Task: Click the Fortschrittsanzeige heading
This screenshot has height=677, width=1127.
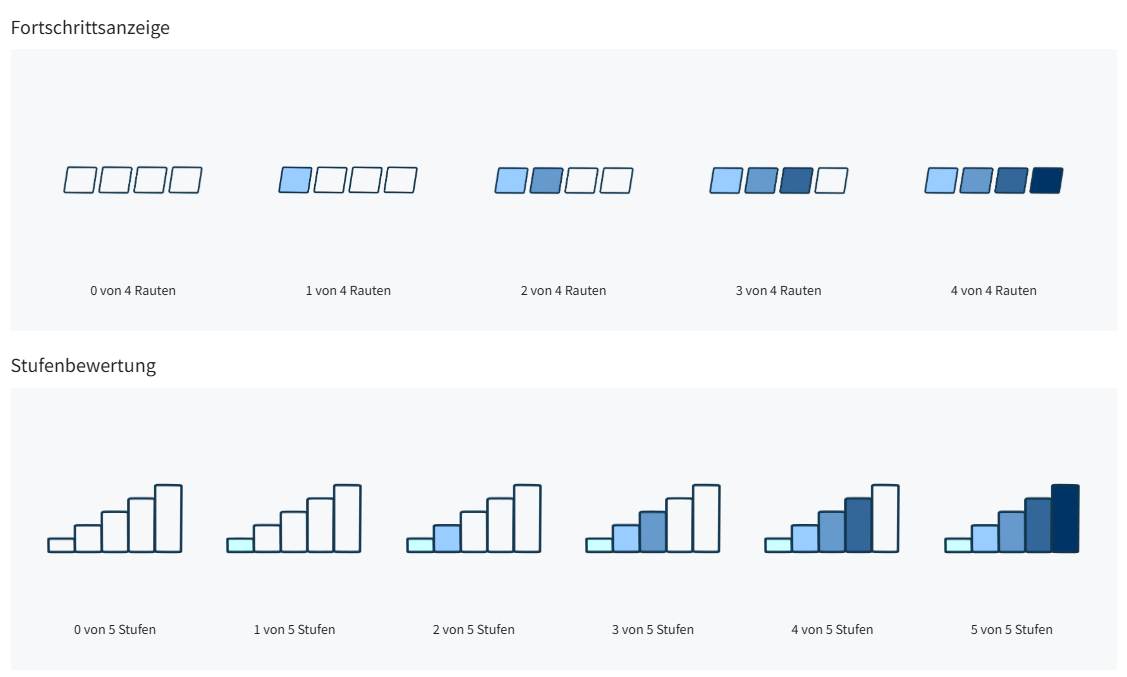Action: pos(90,27)
